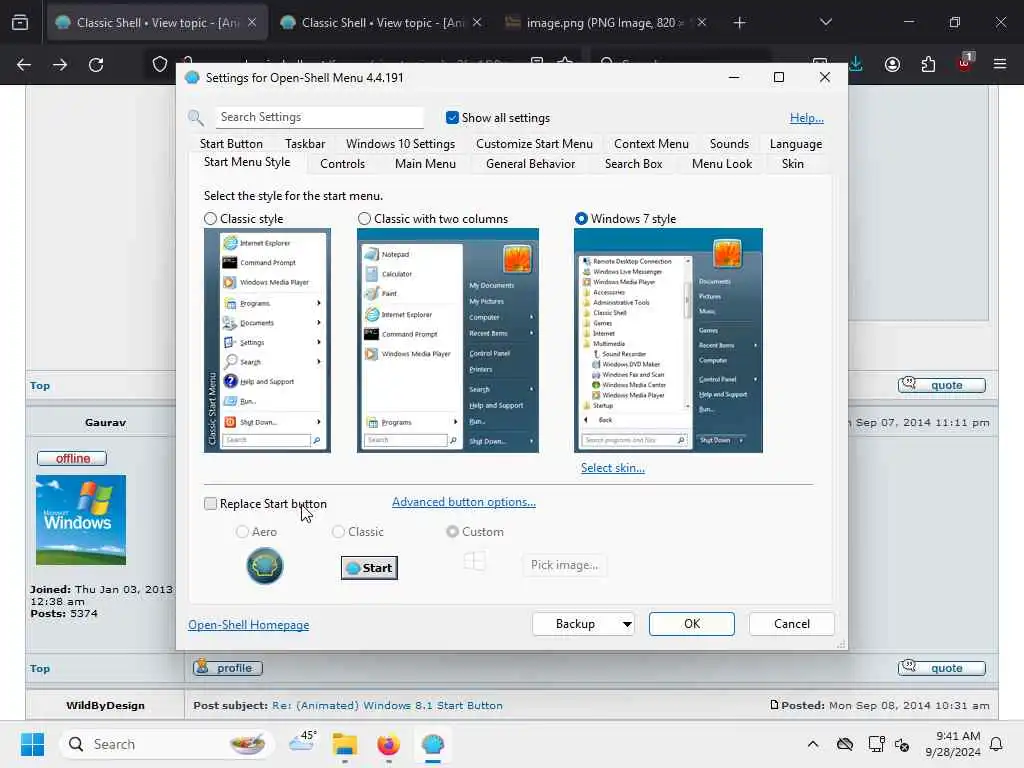This screenshot has height=768, width=1024.
Task: Click the Classic style menu preview image
Action: [x=267, y=340]
